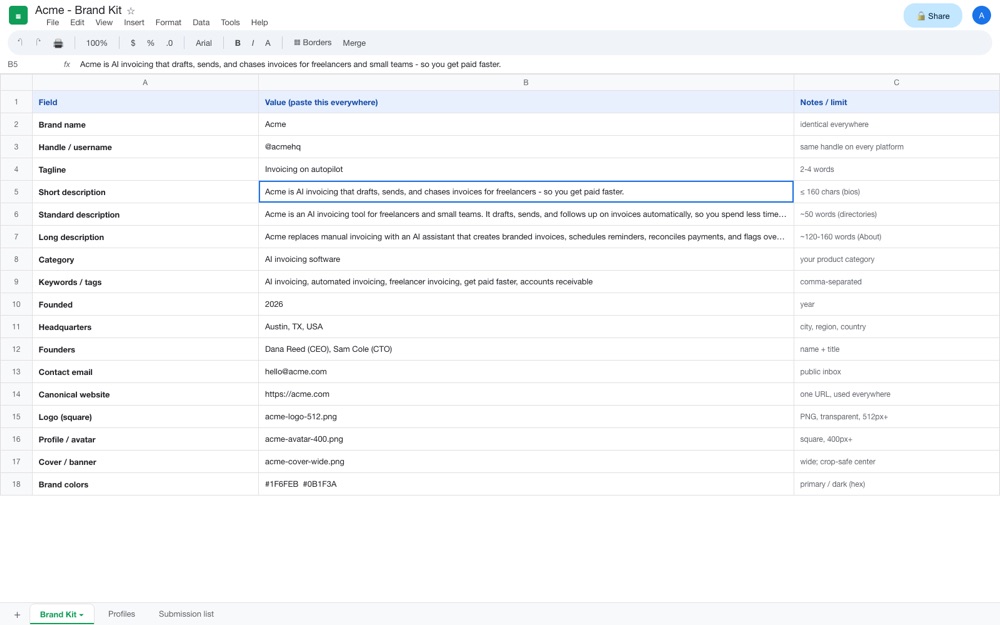Open the File menu
Image resolution: width=1000 pixels, height=625 pixels.
pyautogui.click(x=52, y=22)
